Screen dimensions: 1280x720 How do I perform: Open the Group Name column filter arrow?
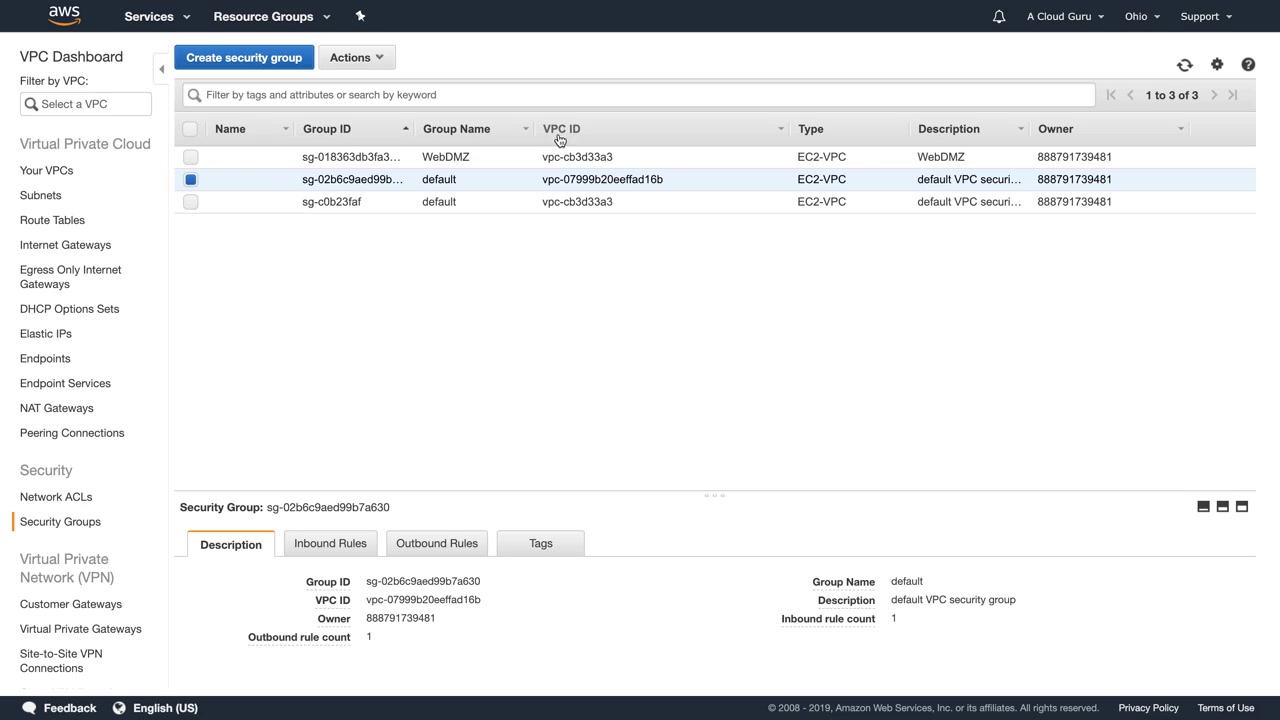(525, 129)
